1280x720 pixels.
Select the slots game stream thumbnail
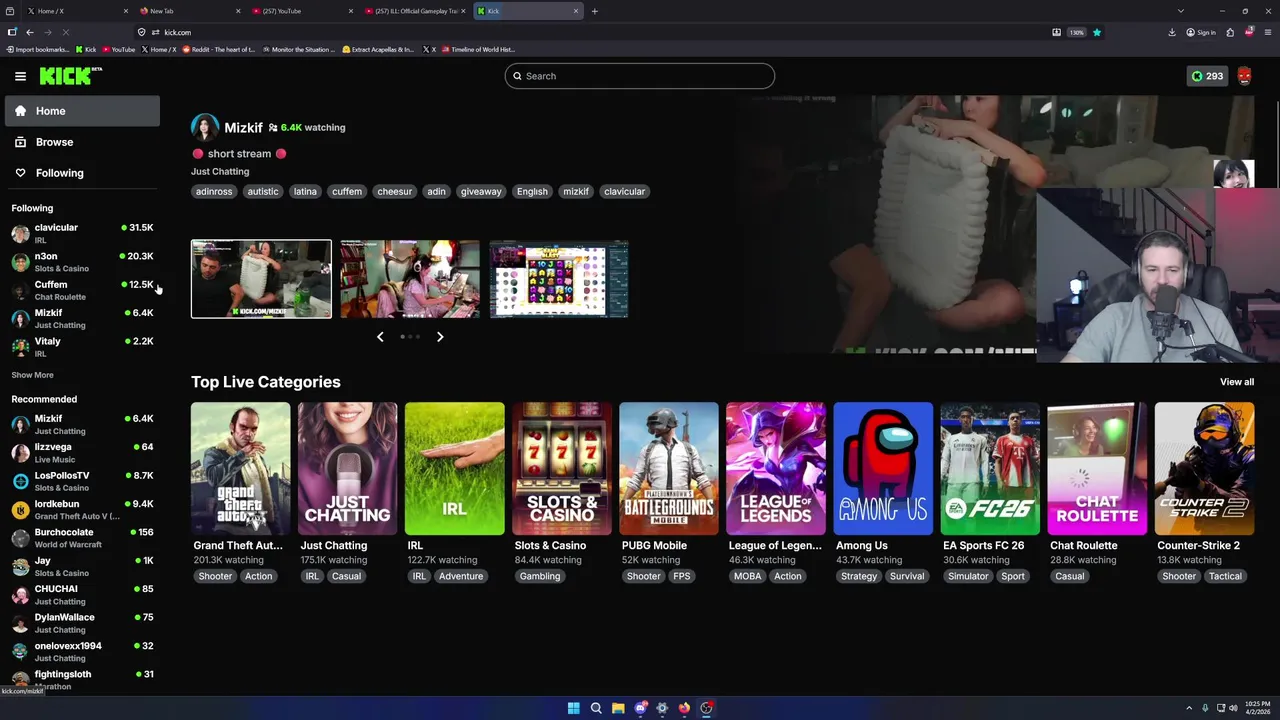click(559, 279)
